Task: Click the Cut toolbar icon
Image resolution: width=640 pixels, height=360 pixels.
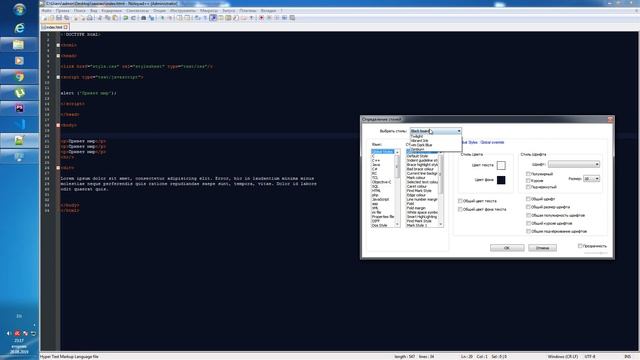Action: [x=100, y=18]
